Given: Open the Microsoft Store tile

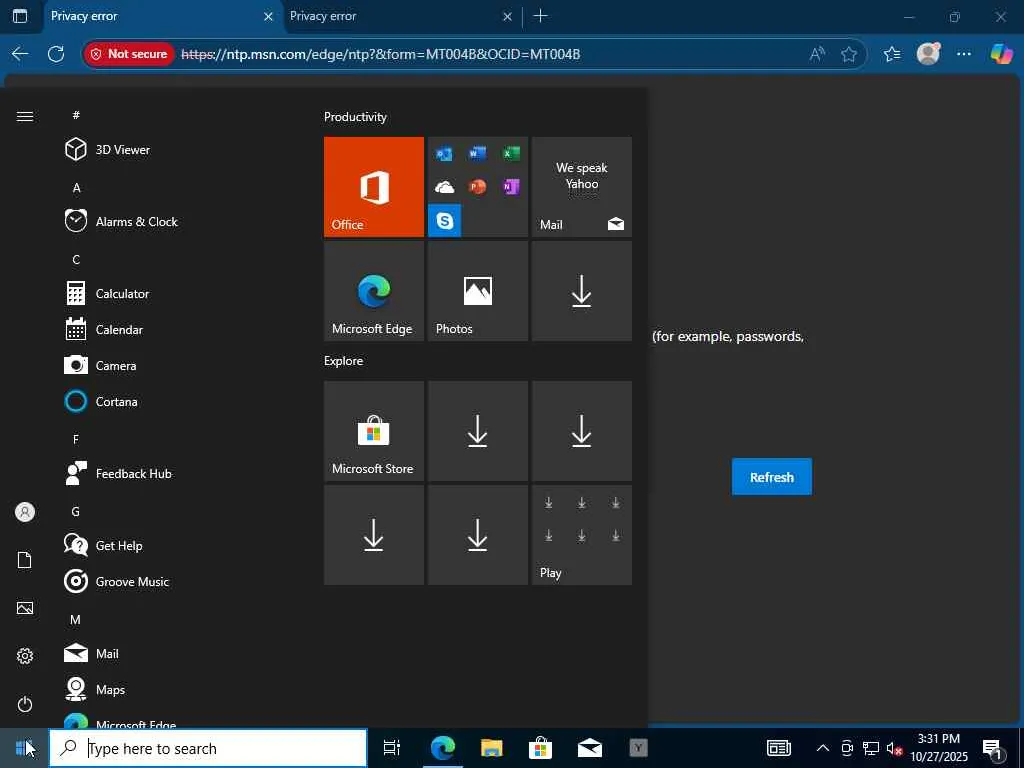Looking at the screenshot, I should [374, 431].
